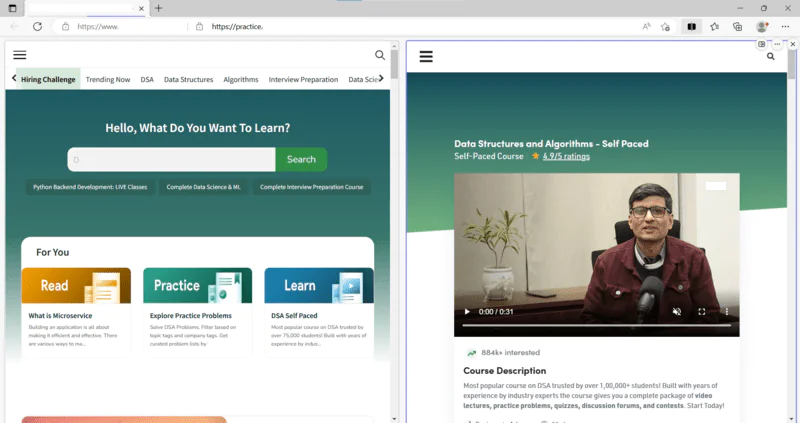Play the course intro video
This screenshot has height=423, width=800.
(x=467, y=312)
